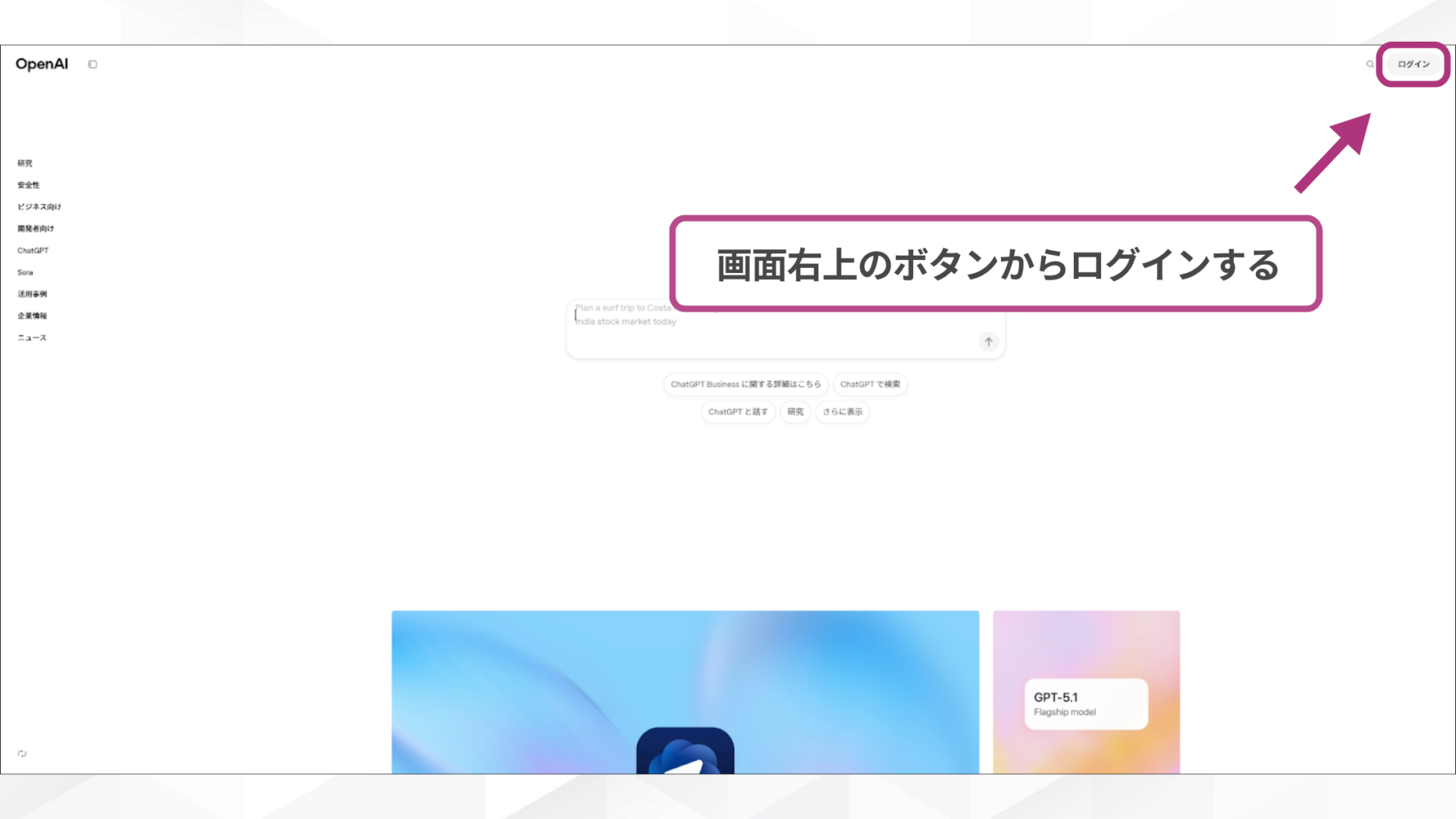Open the Sora section in the sidebar
Viewport: 1456px width, 819px height.
[25, 272]
